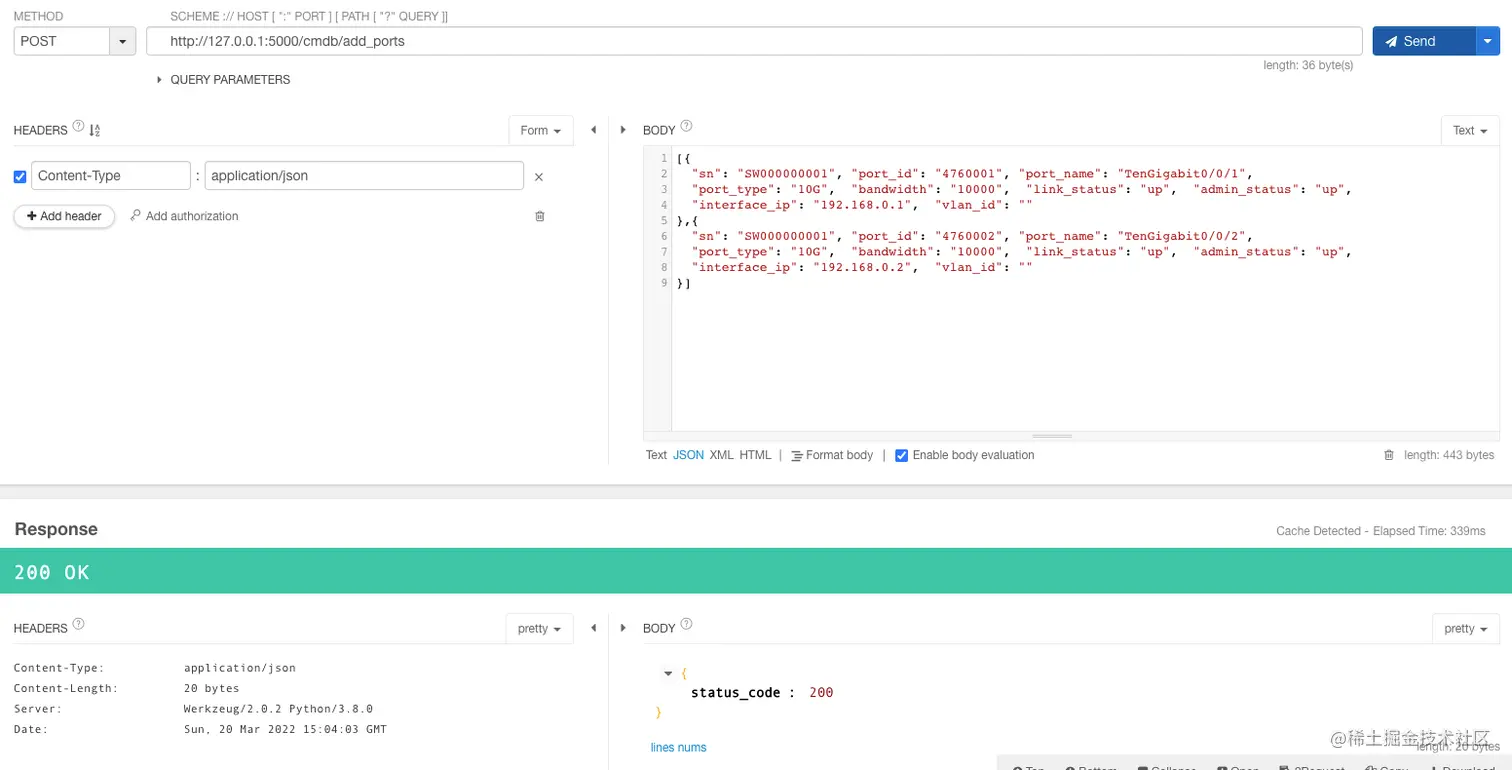This screenshot has width=1512, height=770.
Task: Click the help icon next to response HEADERS
Action: 78,624
